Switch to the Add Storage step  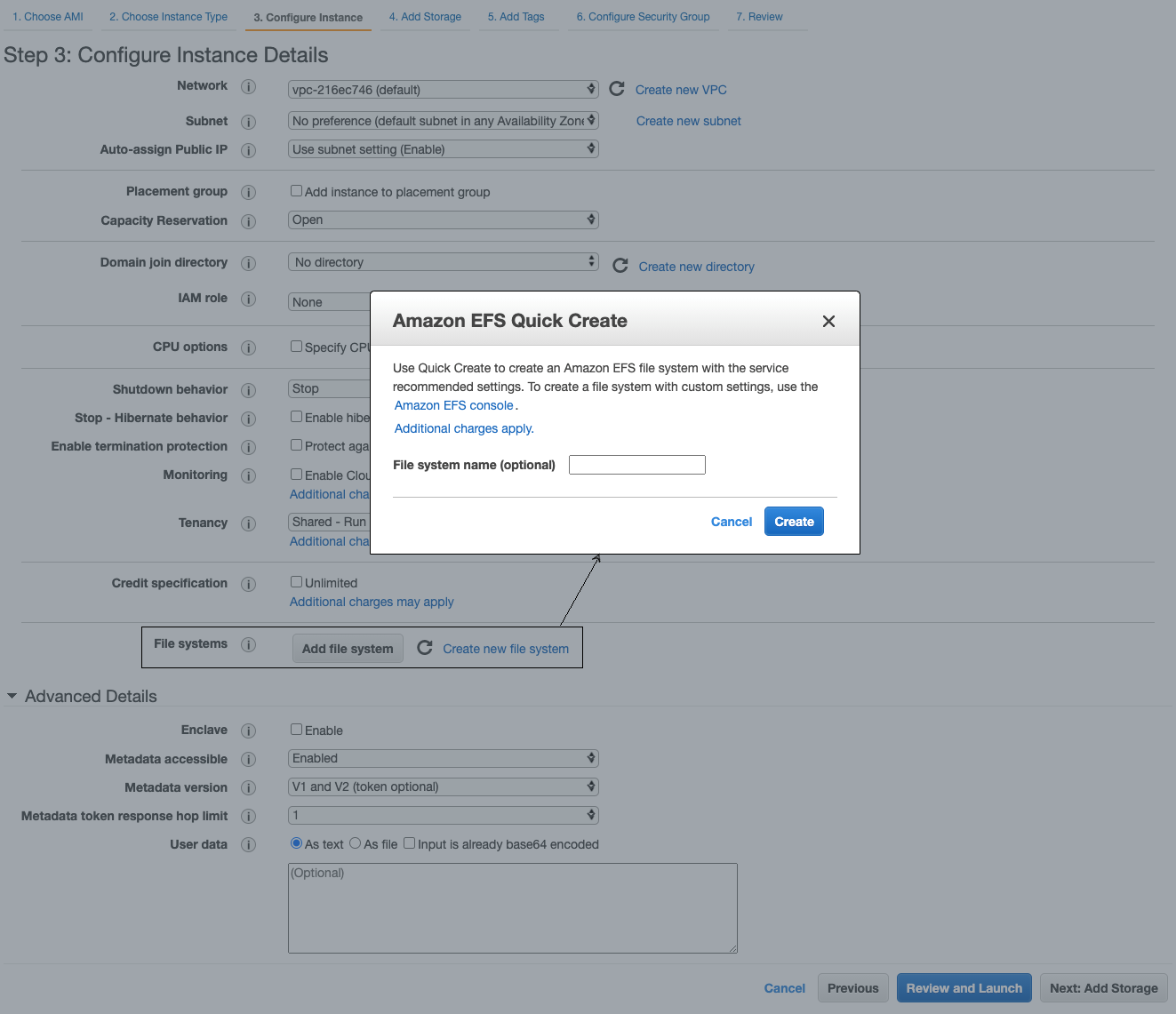point(426,16)
